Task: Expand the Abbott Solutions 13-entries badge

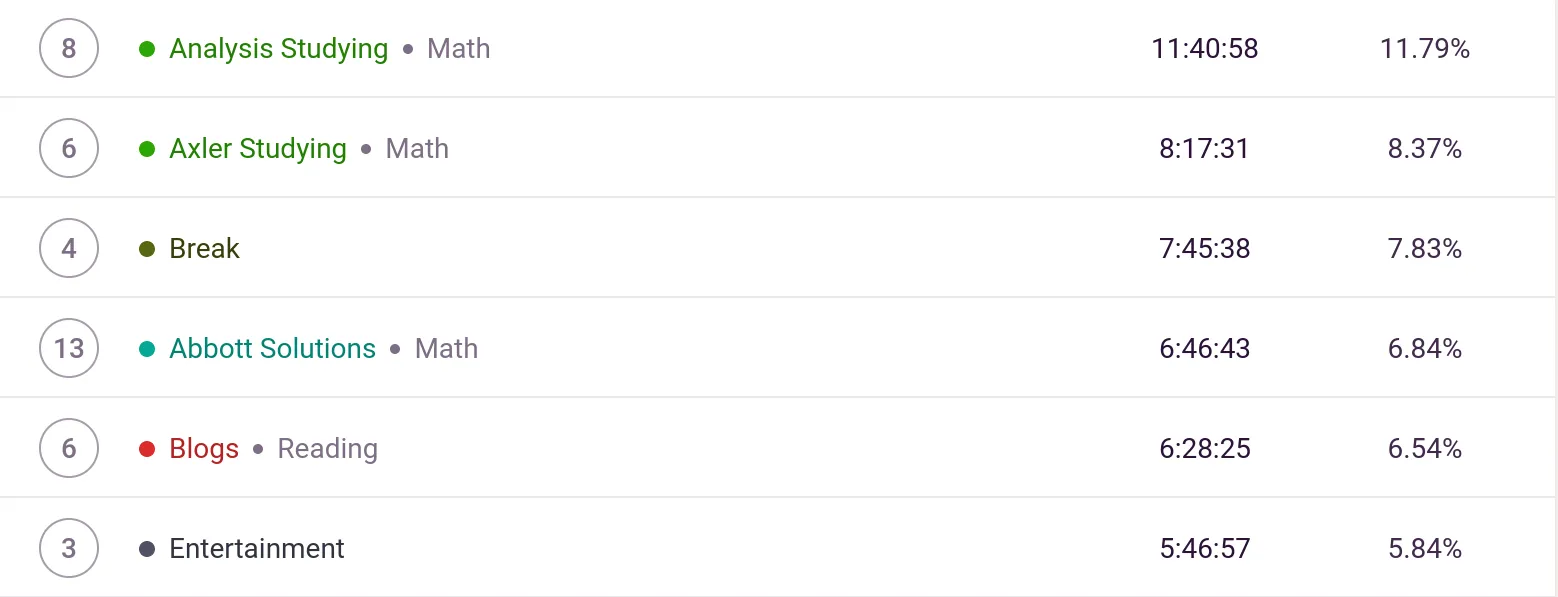Action: click(69, 348)
